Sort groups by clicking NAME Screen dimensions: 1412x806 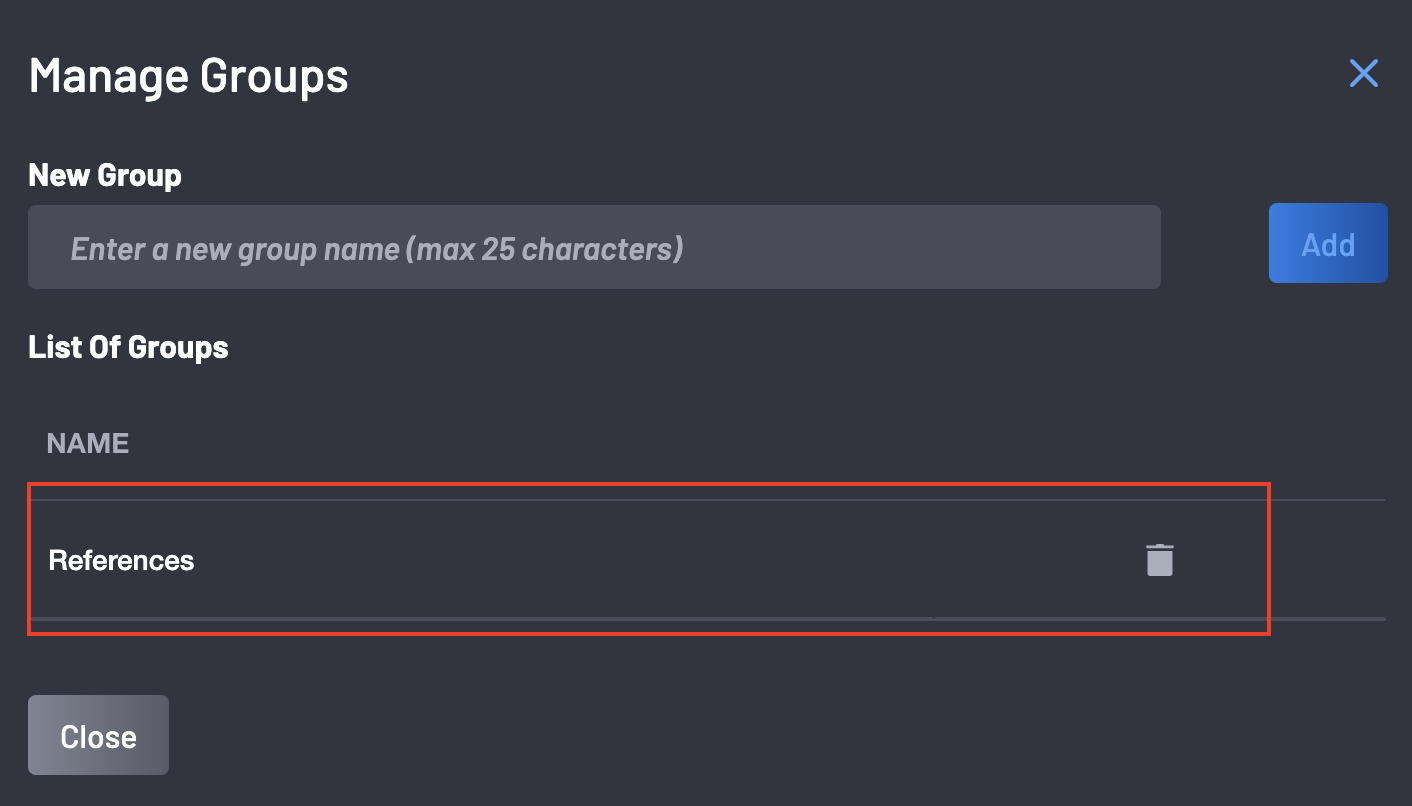88,444
